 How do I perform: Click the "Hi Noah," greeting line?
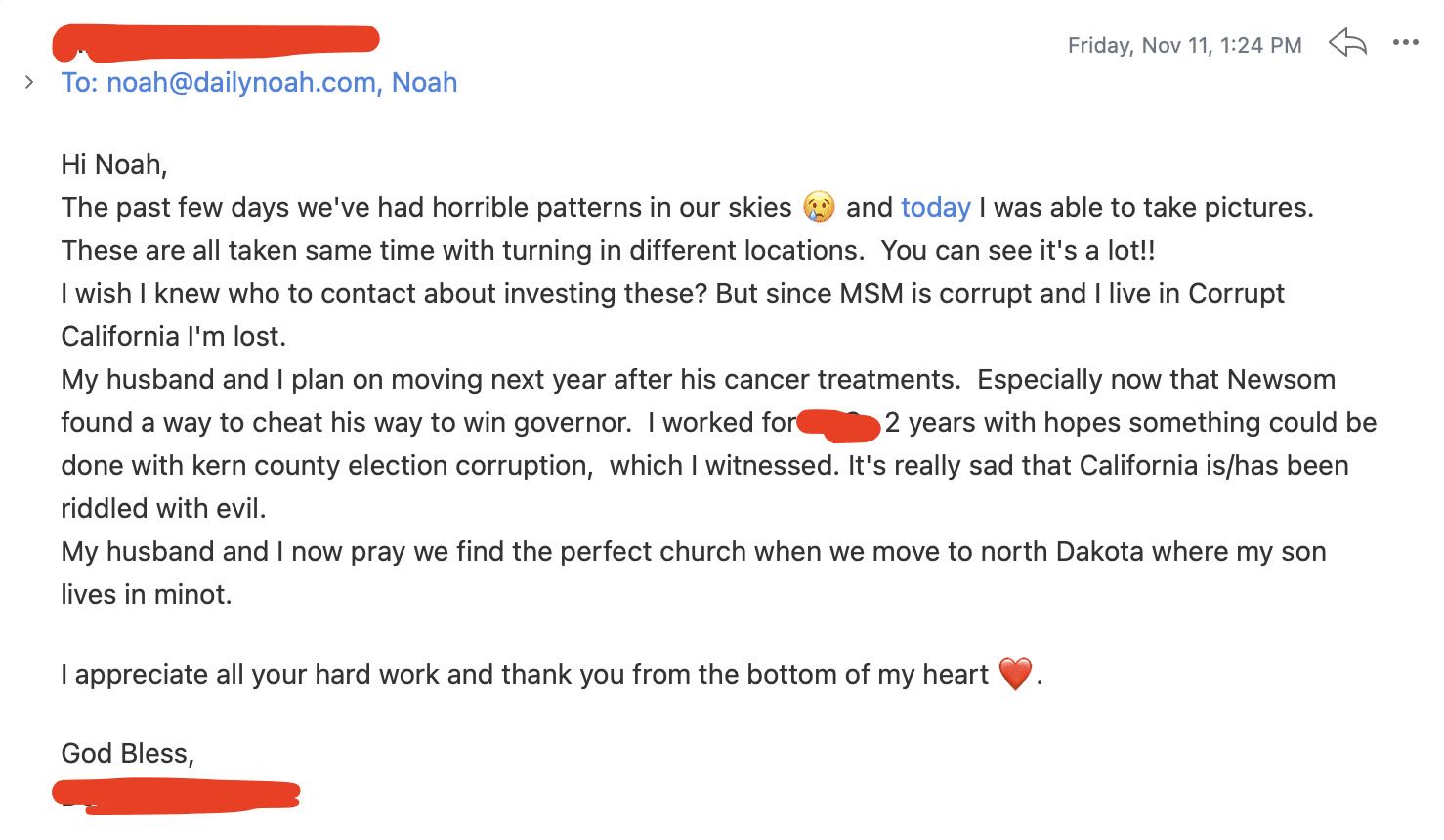(x=114, y=164)
